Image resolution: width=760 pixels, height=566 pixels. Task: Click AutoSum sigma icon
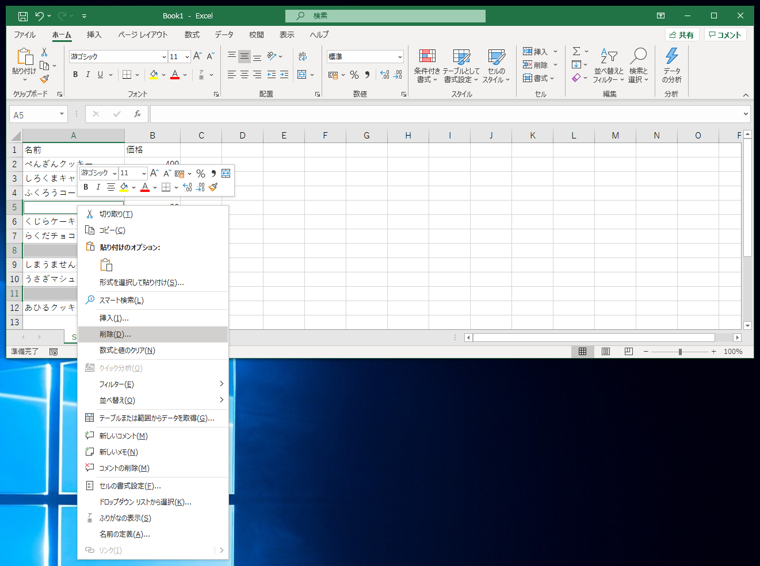pos(576,51)
